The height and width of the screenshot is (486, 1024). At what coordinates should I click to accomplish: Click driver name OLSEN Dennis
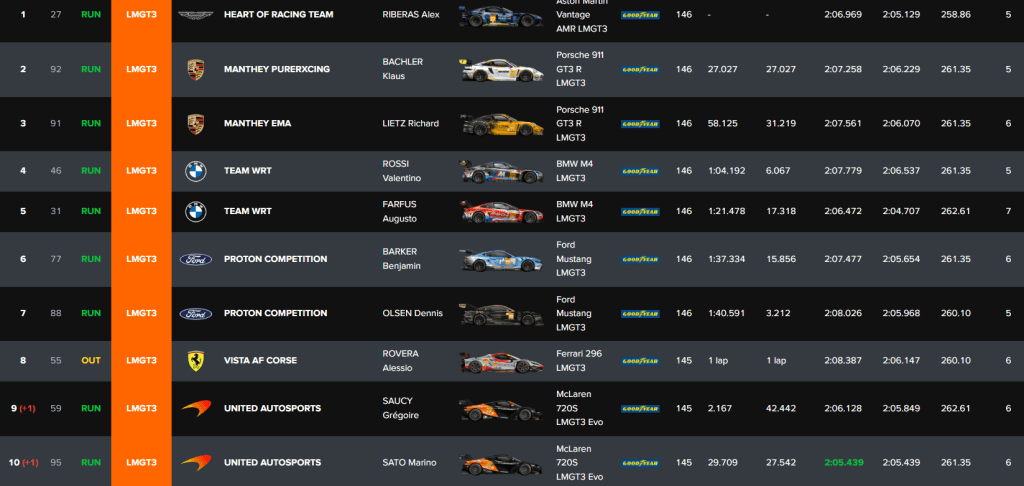coord(413,313)
